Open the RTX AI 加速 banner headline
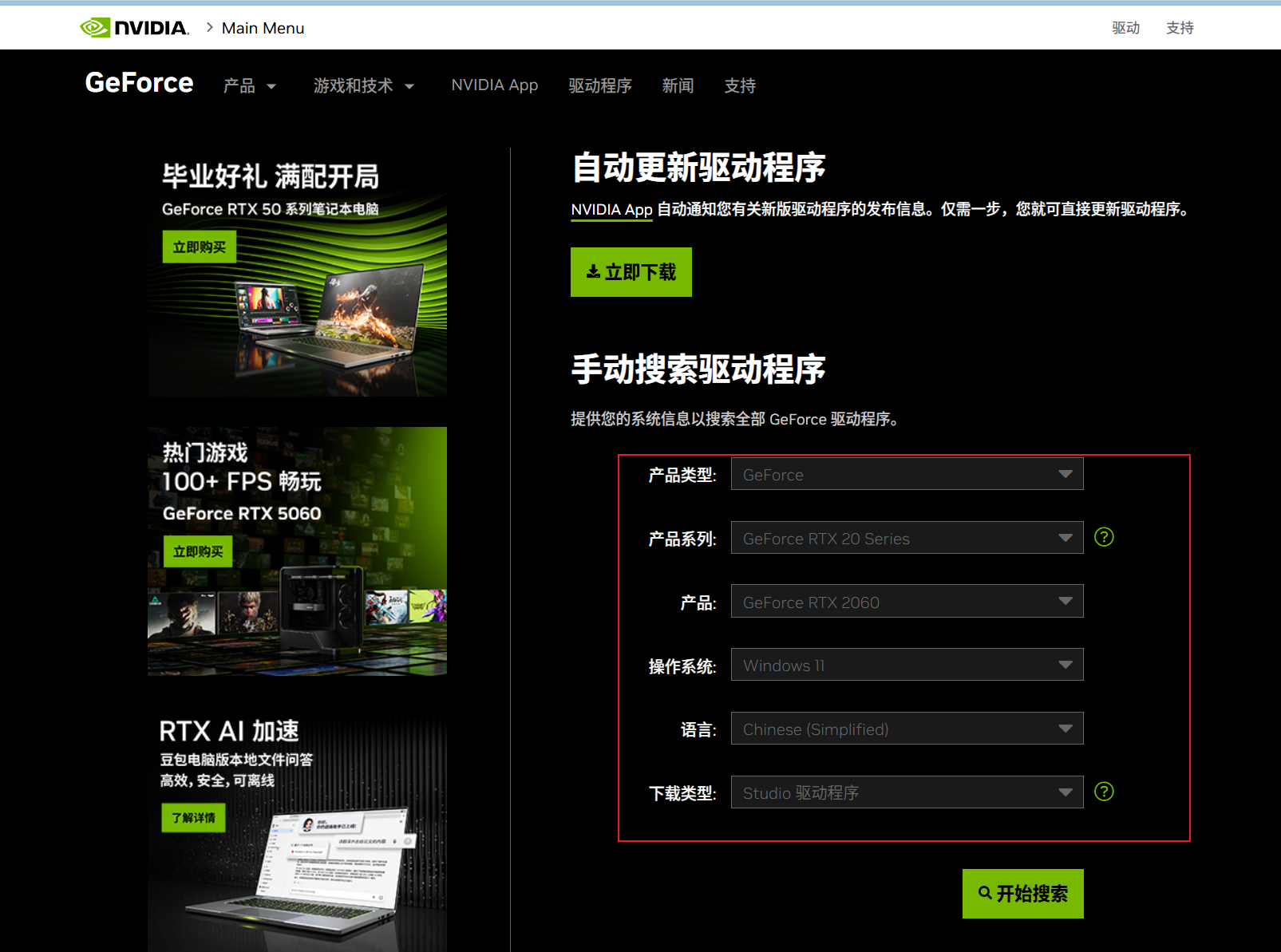The image size is (1281, 952). [229, 731]
